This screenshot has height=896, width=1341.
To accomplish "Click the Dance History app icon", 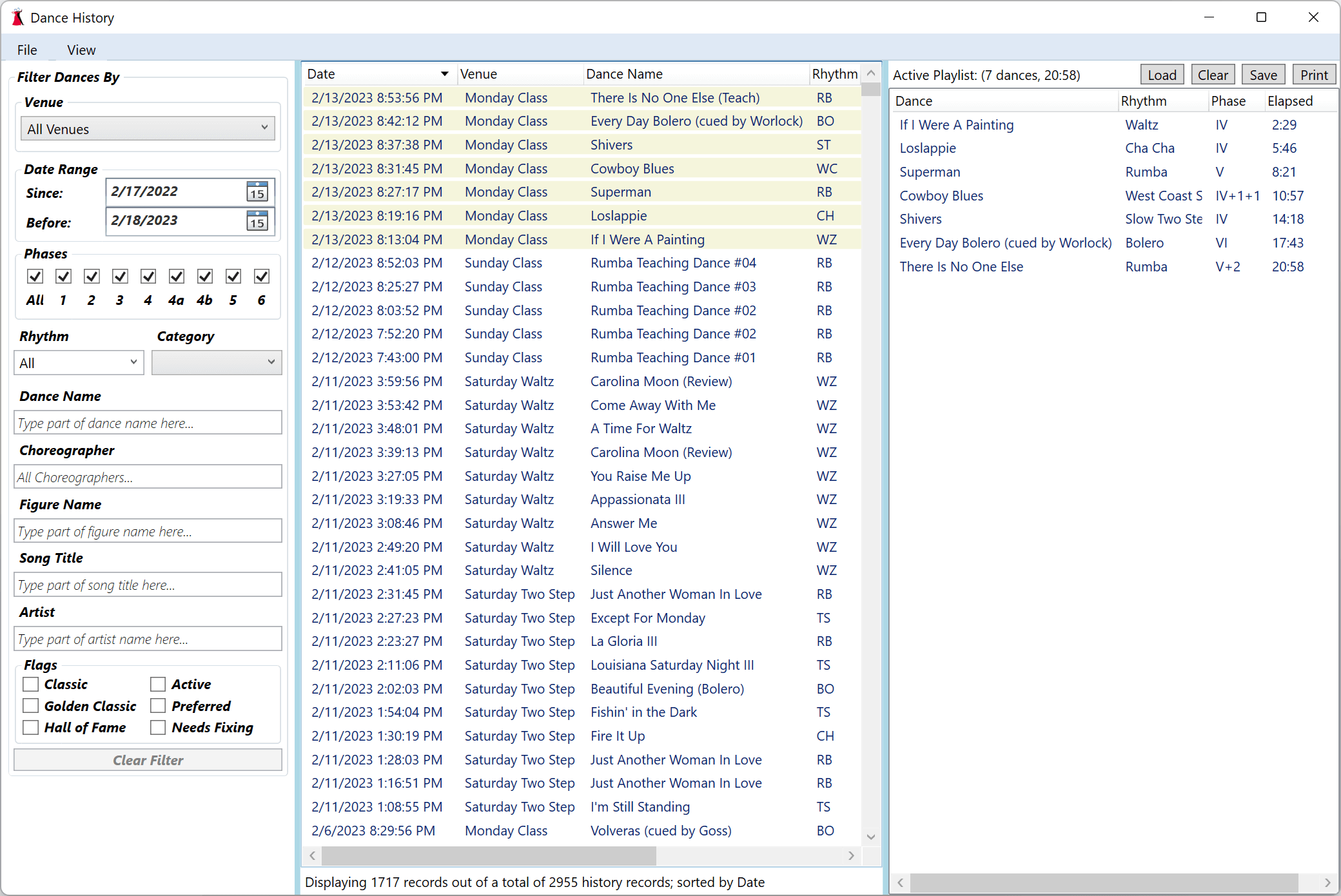I will tap(17, 17).
